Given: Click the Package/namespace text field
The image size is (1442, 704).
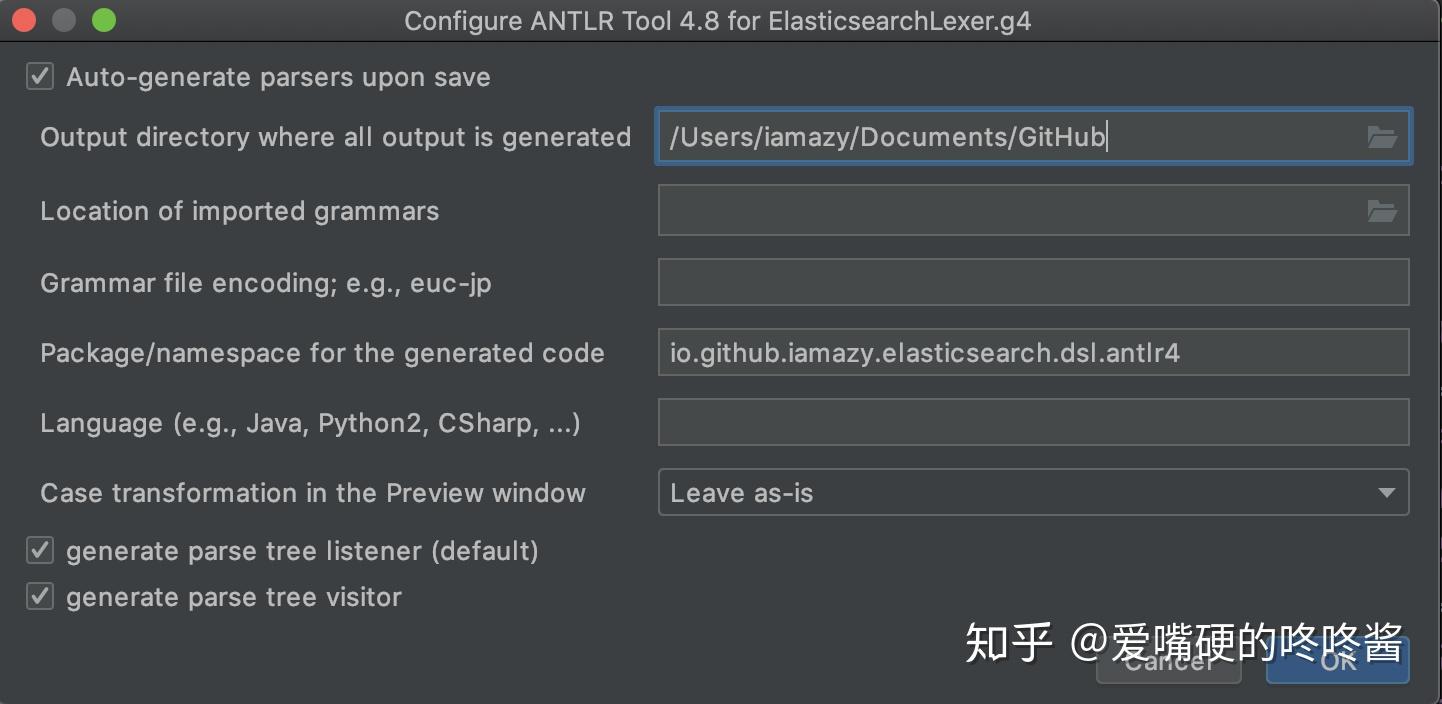Looking at the screenshot, I should pos(1032,353).
